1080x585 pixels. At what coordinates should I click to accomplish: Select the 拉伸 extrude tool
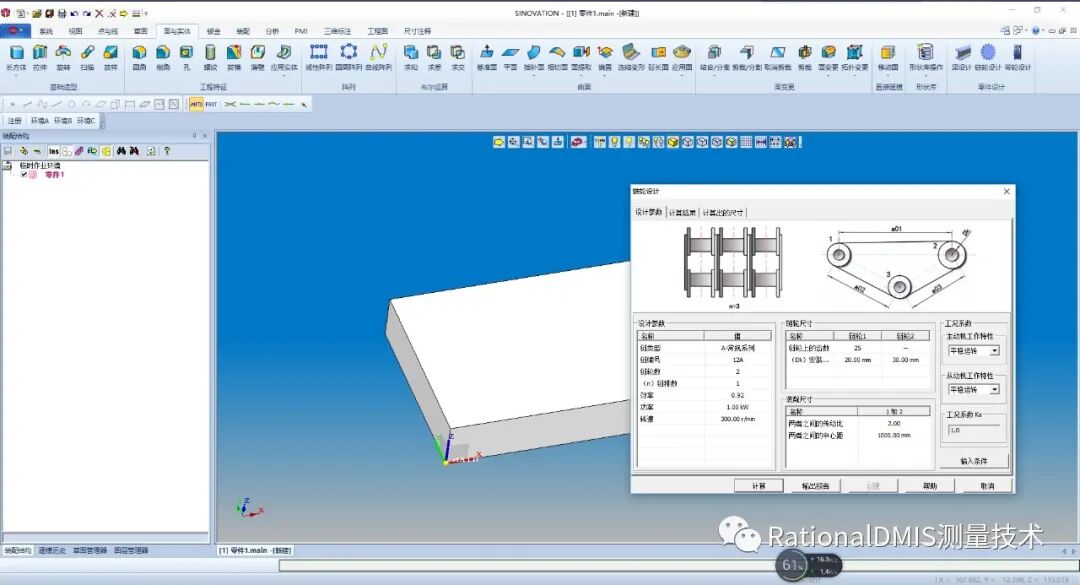pyautogui.click(x=41, y=57)
